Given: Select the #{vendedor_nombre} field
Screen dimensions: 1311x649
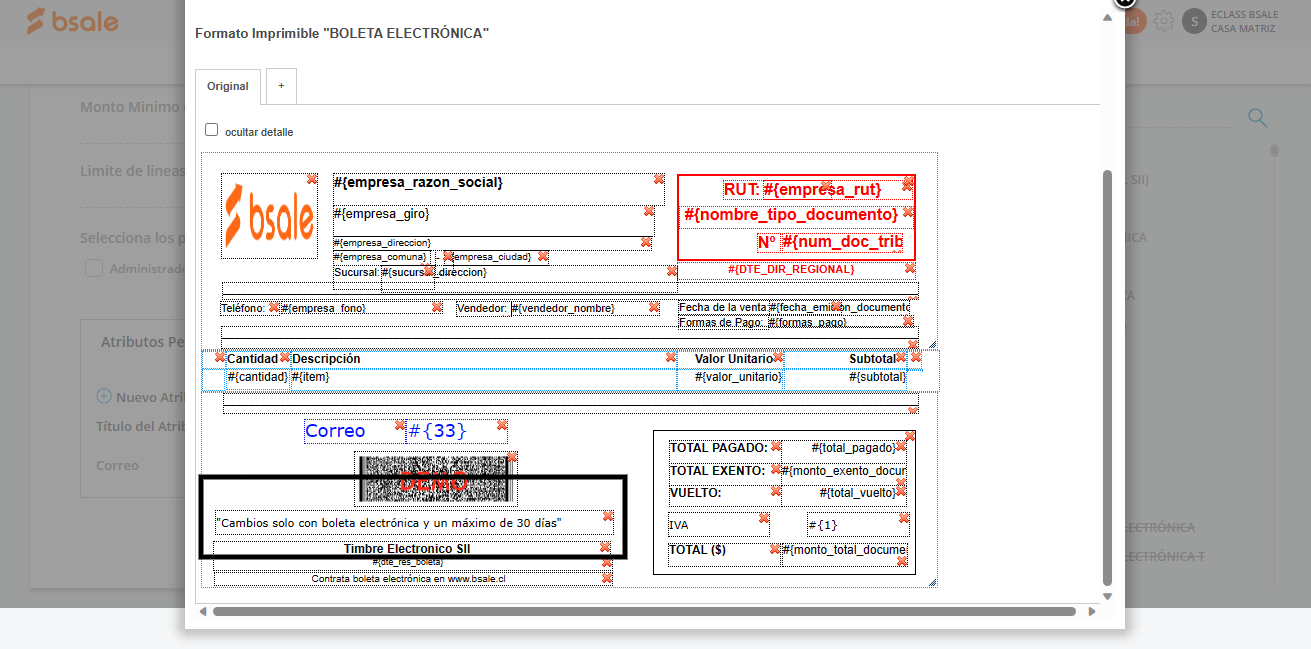Looking at the screenshot, I should [584, 308].
